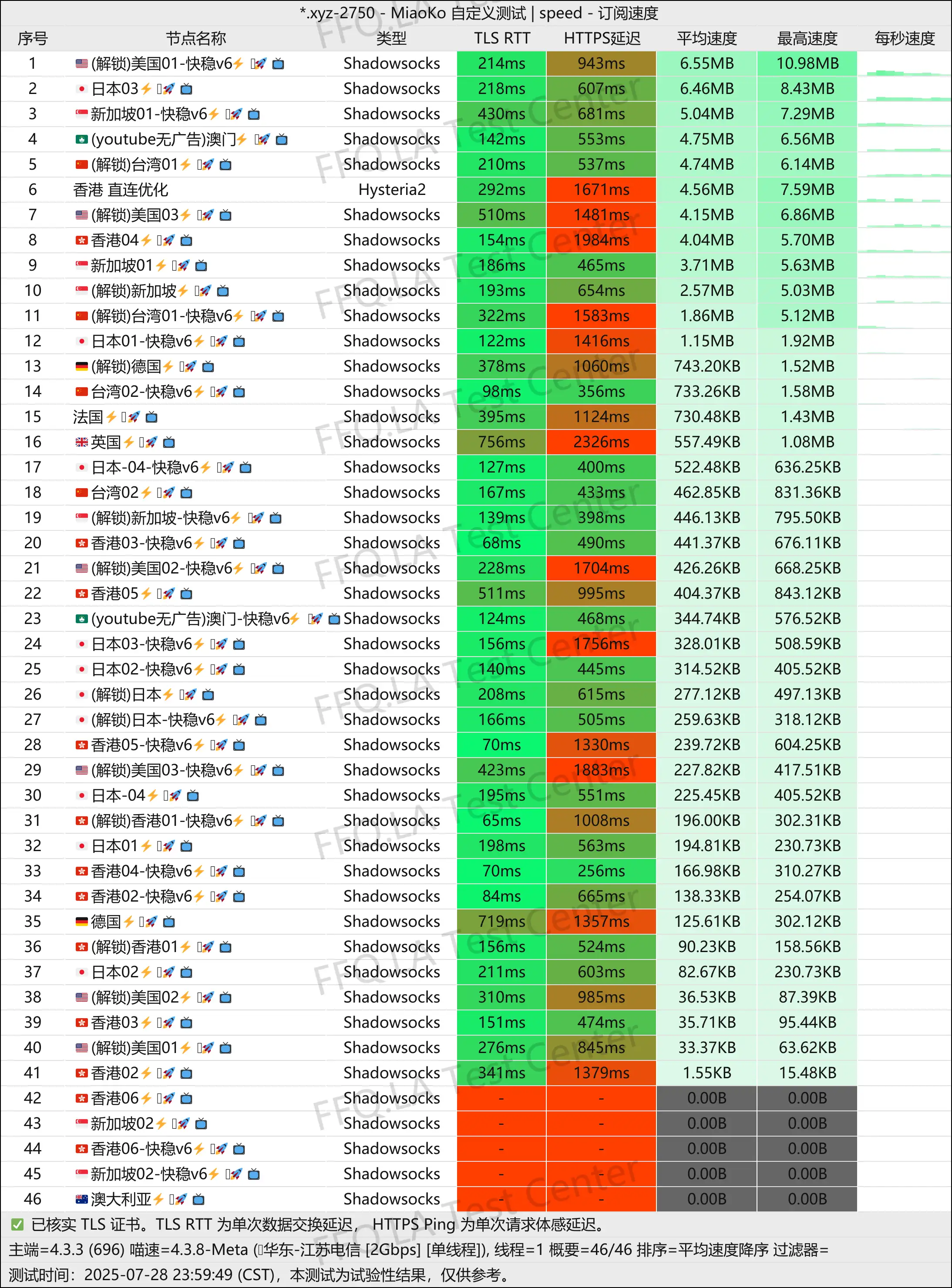This screenshot has width=952, height=1288.
Task: Click the TV icon in the 澳大利亚 row
Action: pyautogui.click(x=198, y=1200)
